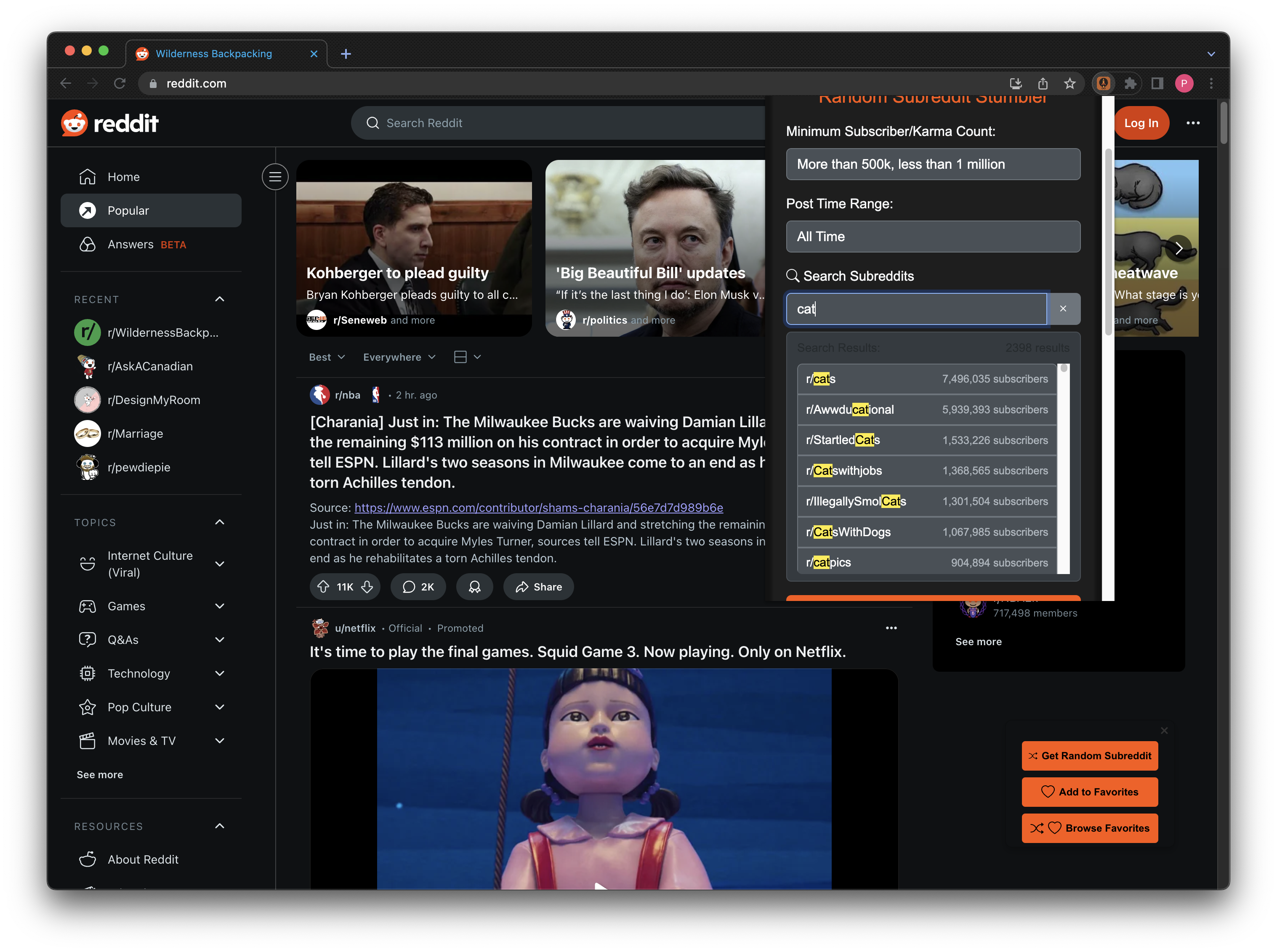Viewport: 1277px width, 952px height.
Task: Expand the Pop Culture topic
Action: (x=151, y=707)
